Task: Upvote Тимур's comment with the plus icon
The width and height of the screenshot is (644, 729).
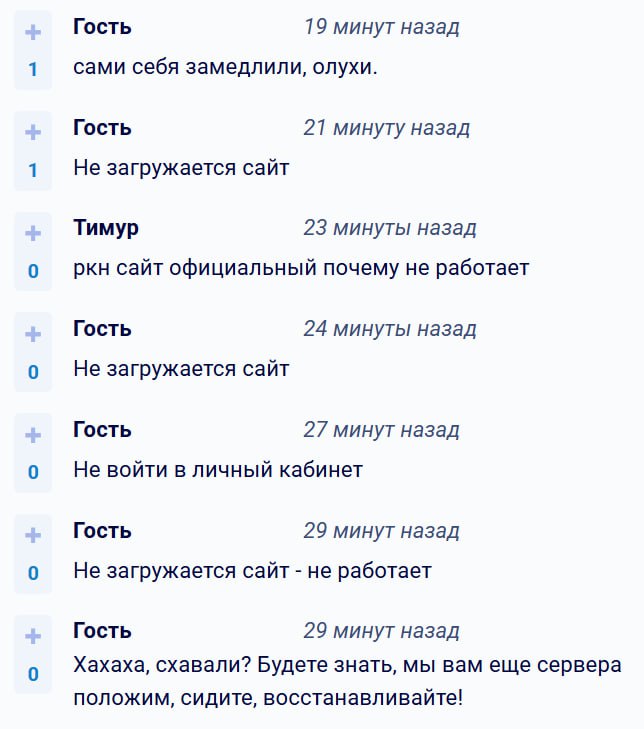Action: 33,233
